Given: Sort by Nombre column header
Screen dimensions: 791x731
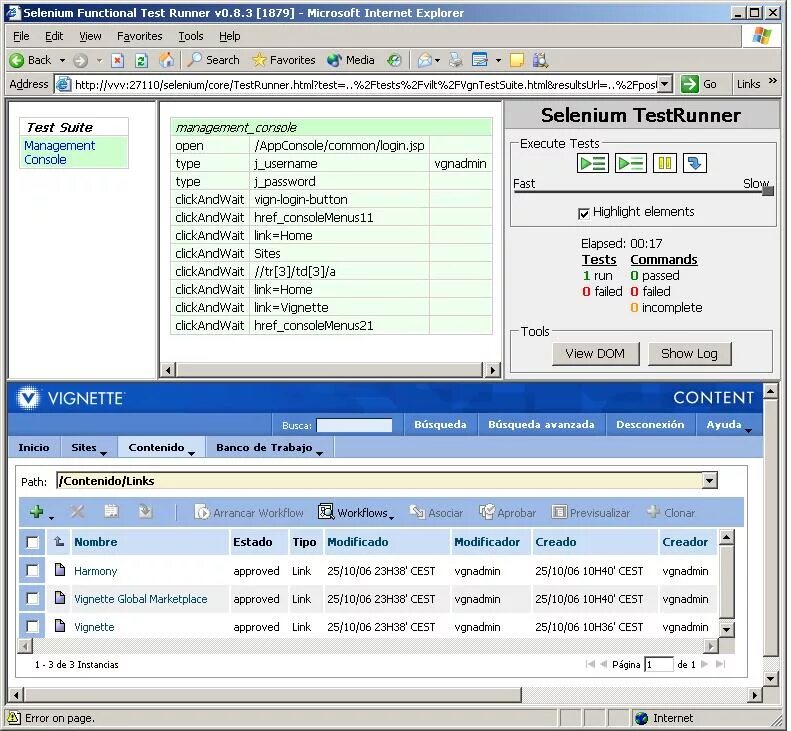Looking at the screenshot, I should (96, 542).
